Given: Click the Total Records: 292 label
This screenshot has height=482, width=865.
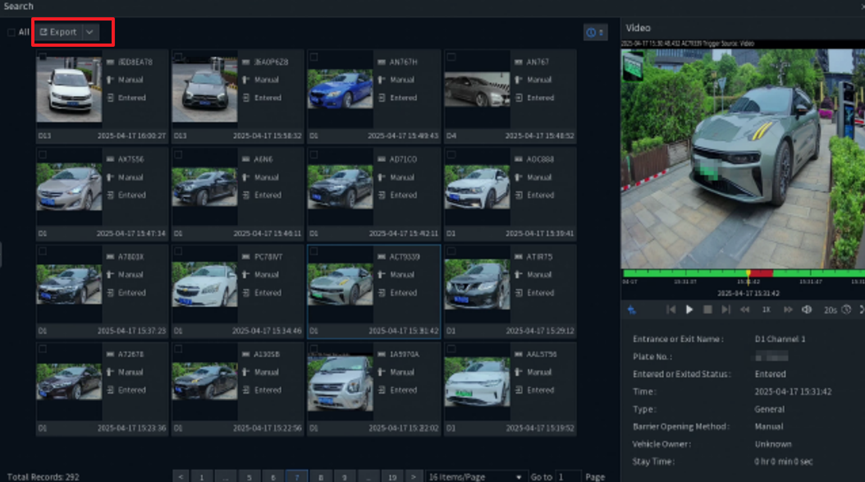Looking at the screenshot, I should [43, 477].
